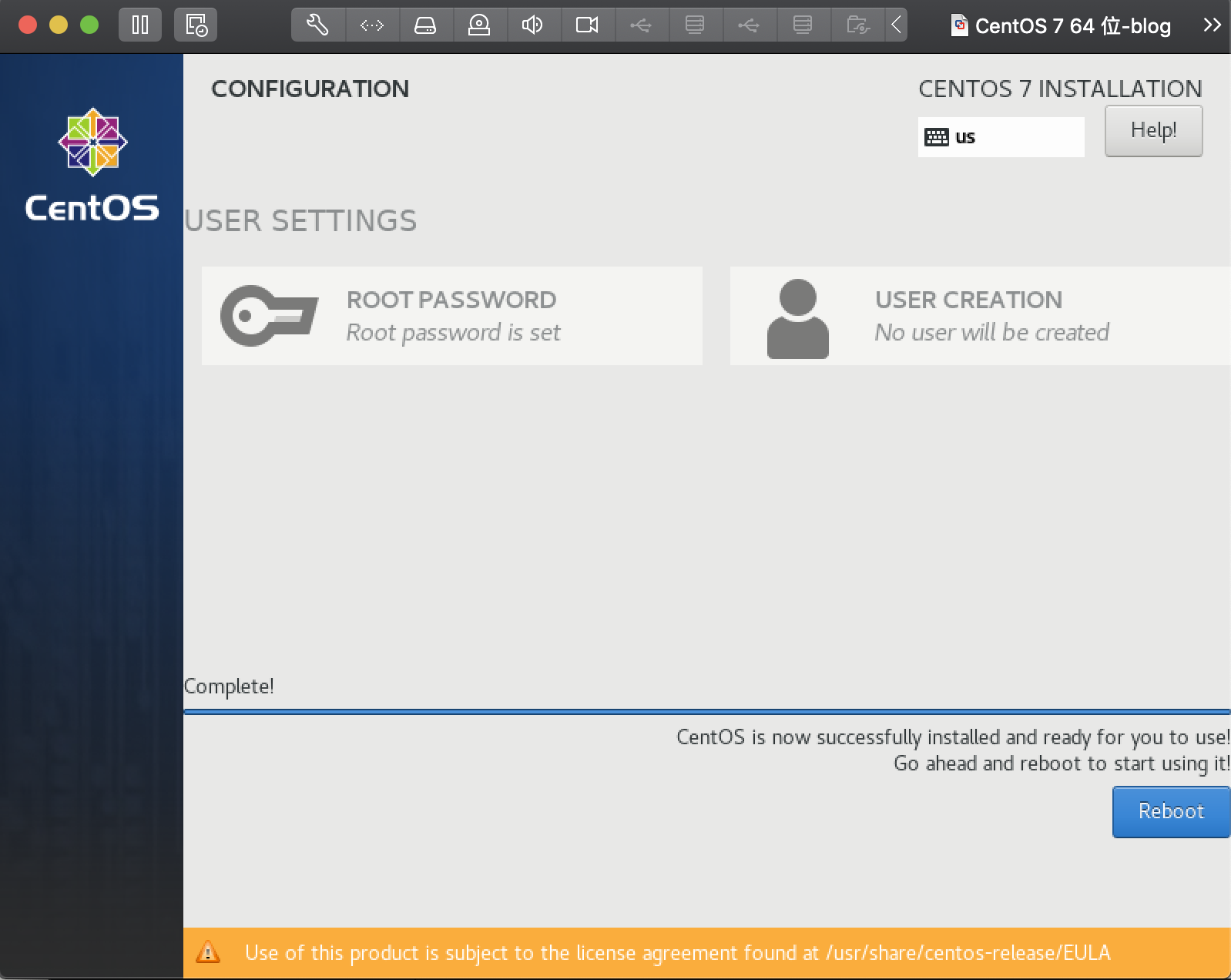Click the first storage device icon after USB

pos(695,25)
